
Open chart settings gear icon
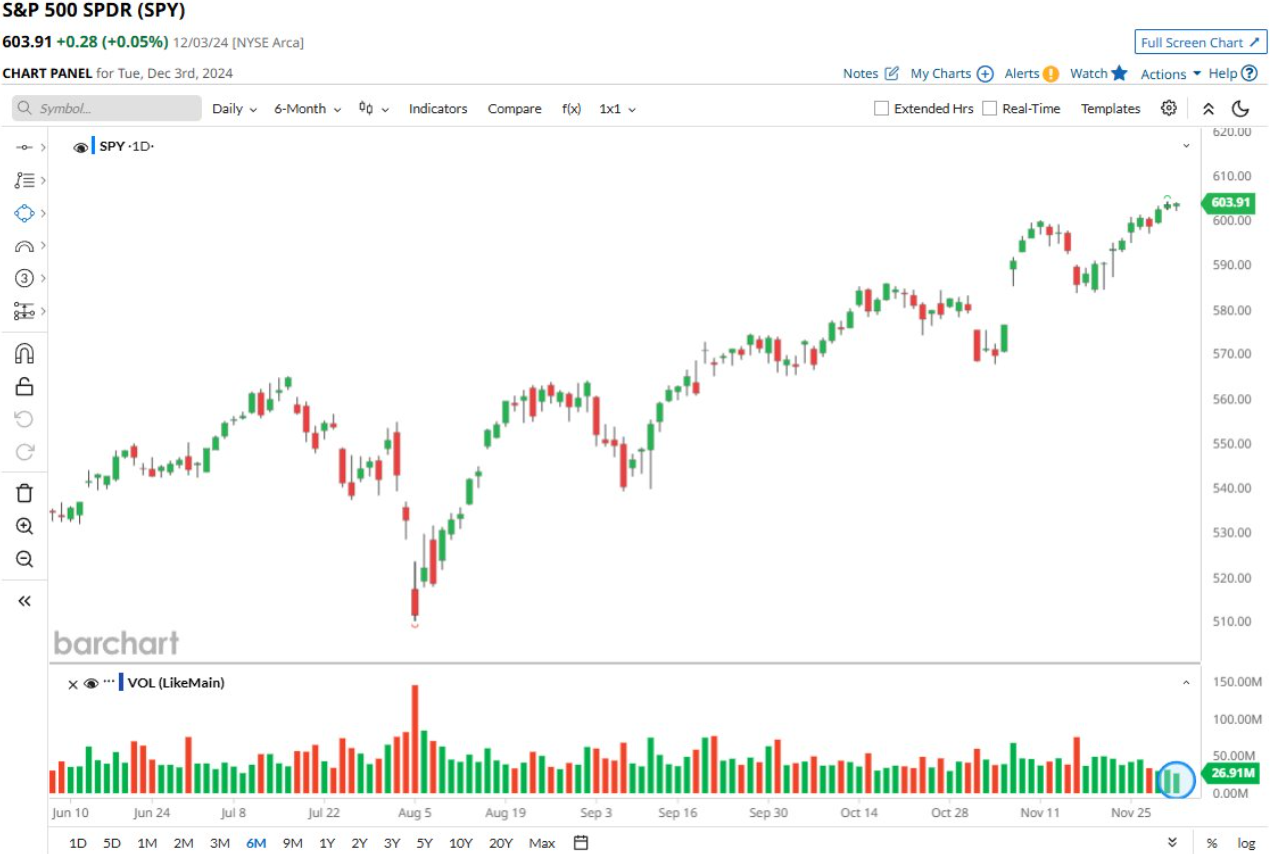pos(1168,108)
